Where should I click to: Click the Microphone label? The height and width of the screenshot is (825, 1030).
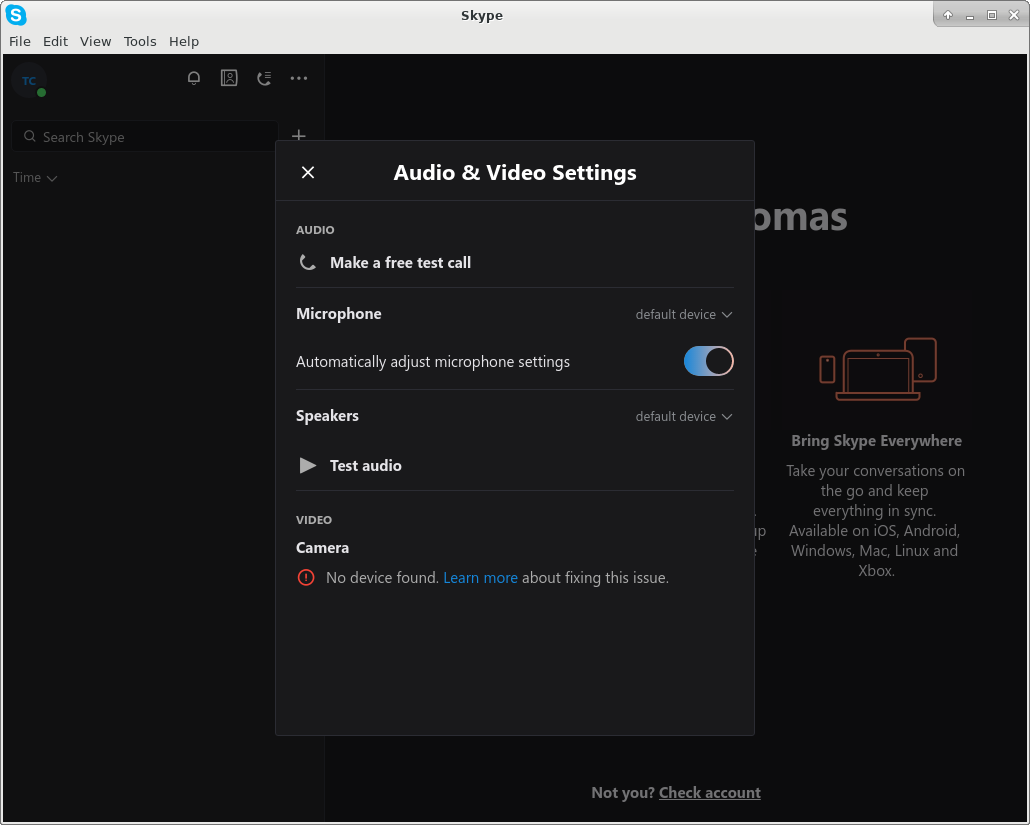[x=338, y=314]
